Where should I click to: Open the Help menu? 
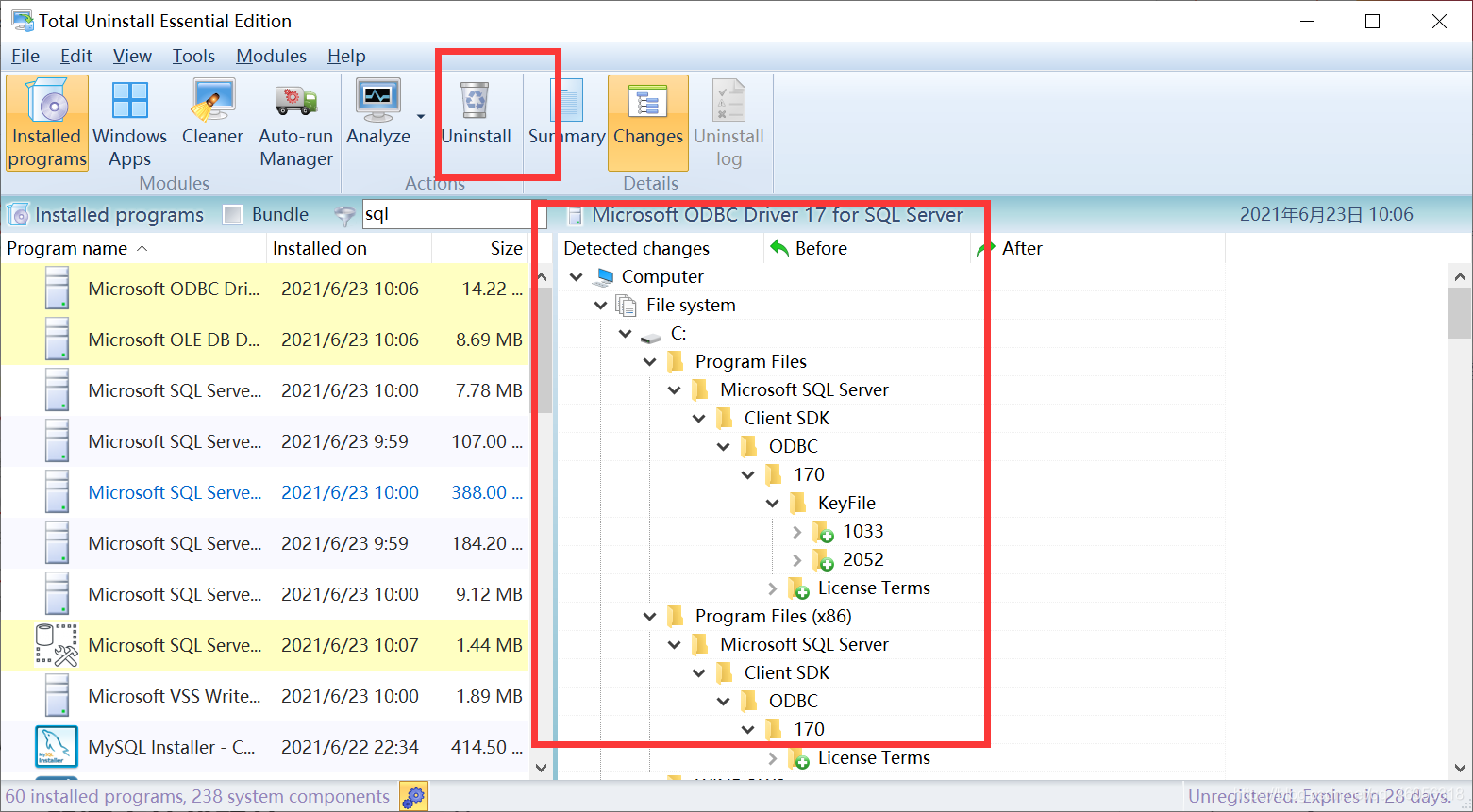click(346, 57)
